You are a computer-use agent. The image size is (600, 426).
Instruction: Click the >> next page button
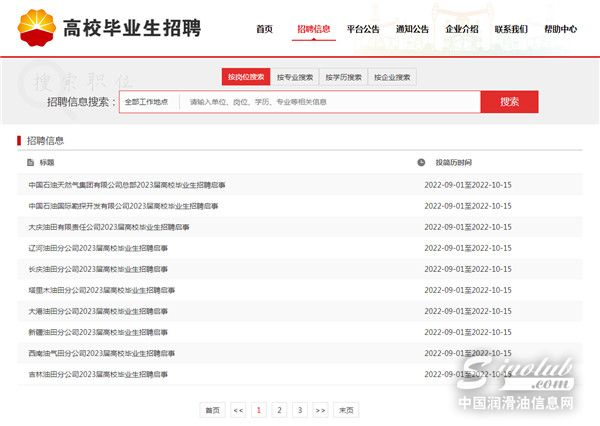click(320, 410)
